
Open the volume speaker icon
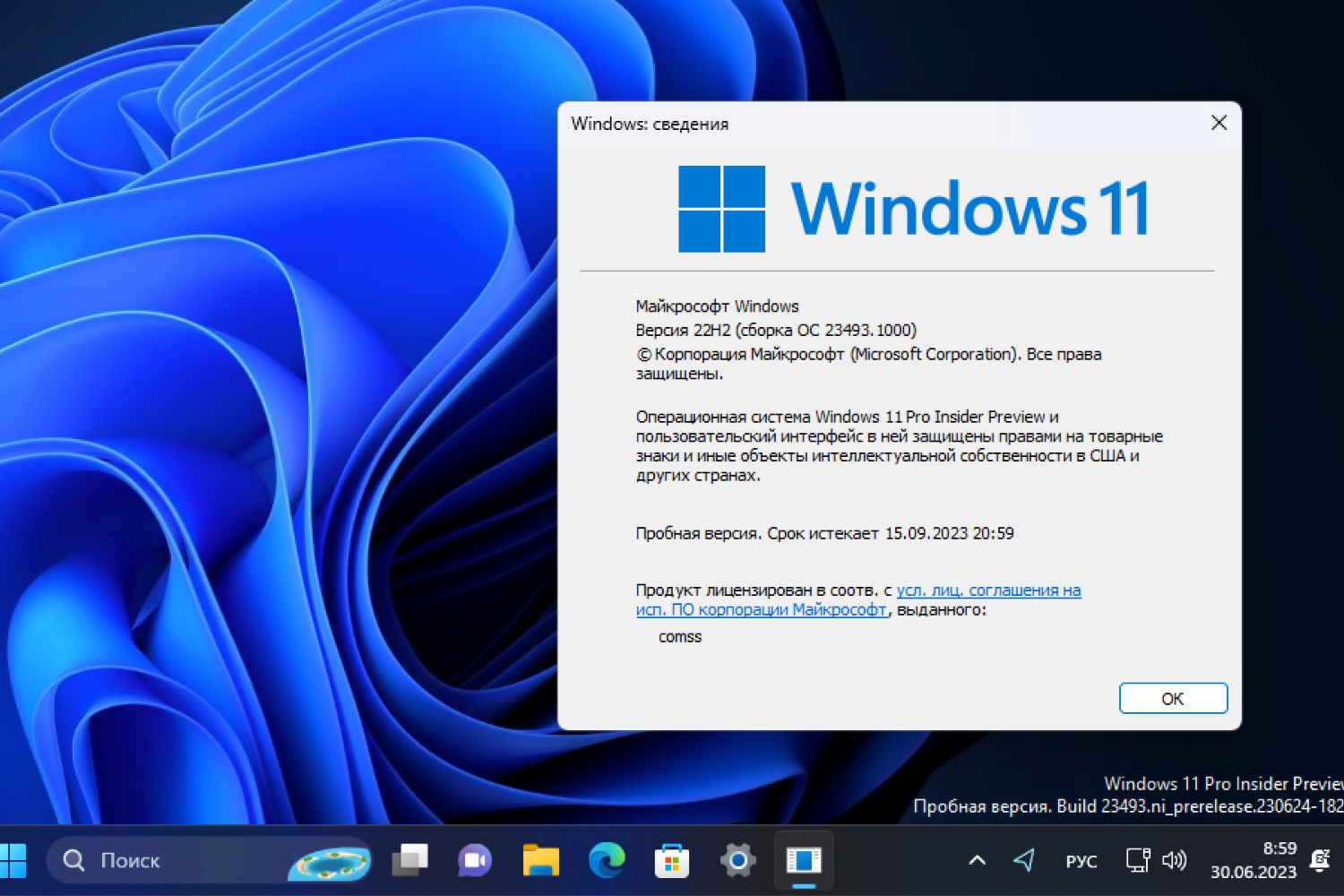click(x=1174, y=860)
